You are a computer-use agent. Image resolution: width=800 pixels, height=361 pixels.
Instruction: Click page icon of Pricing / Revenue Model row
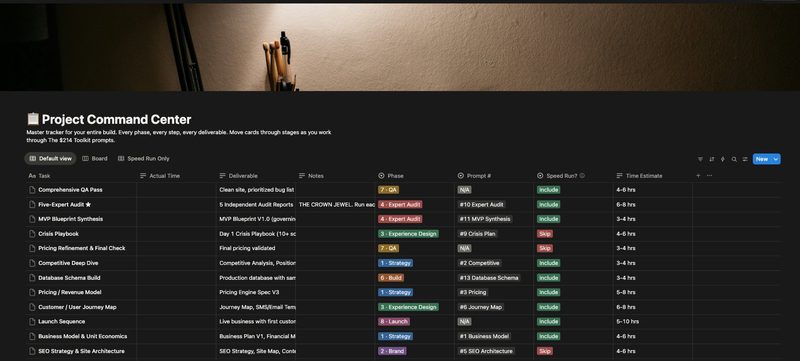(32, 292)
